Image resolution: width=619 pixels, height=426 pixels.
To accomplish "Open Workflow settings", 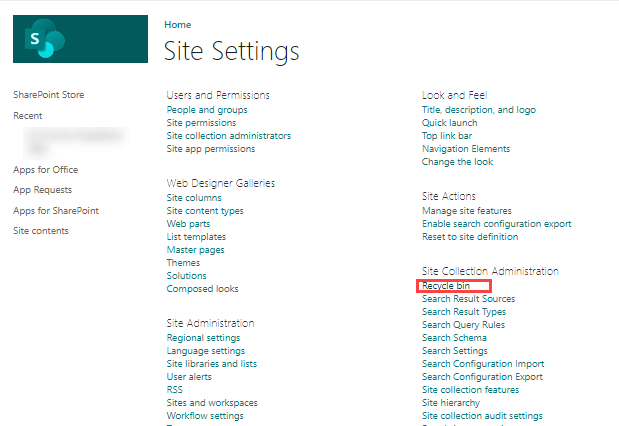I will [x=205, y=416].
